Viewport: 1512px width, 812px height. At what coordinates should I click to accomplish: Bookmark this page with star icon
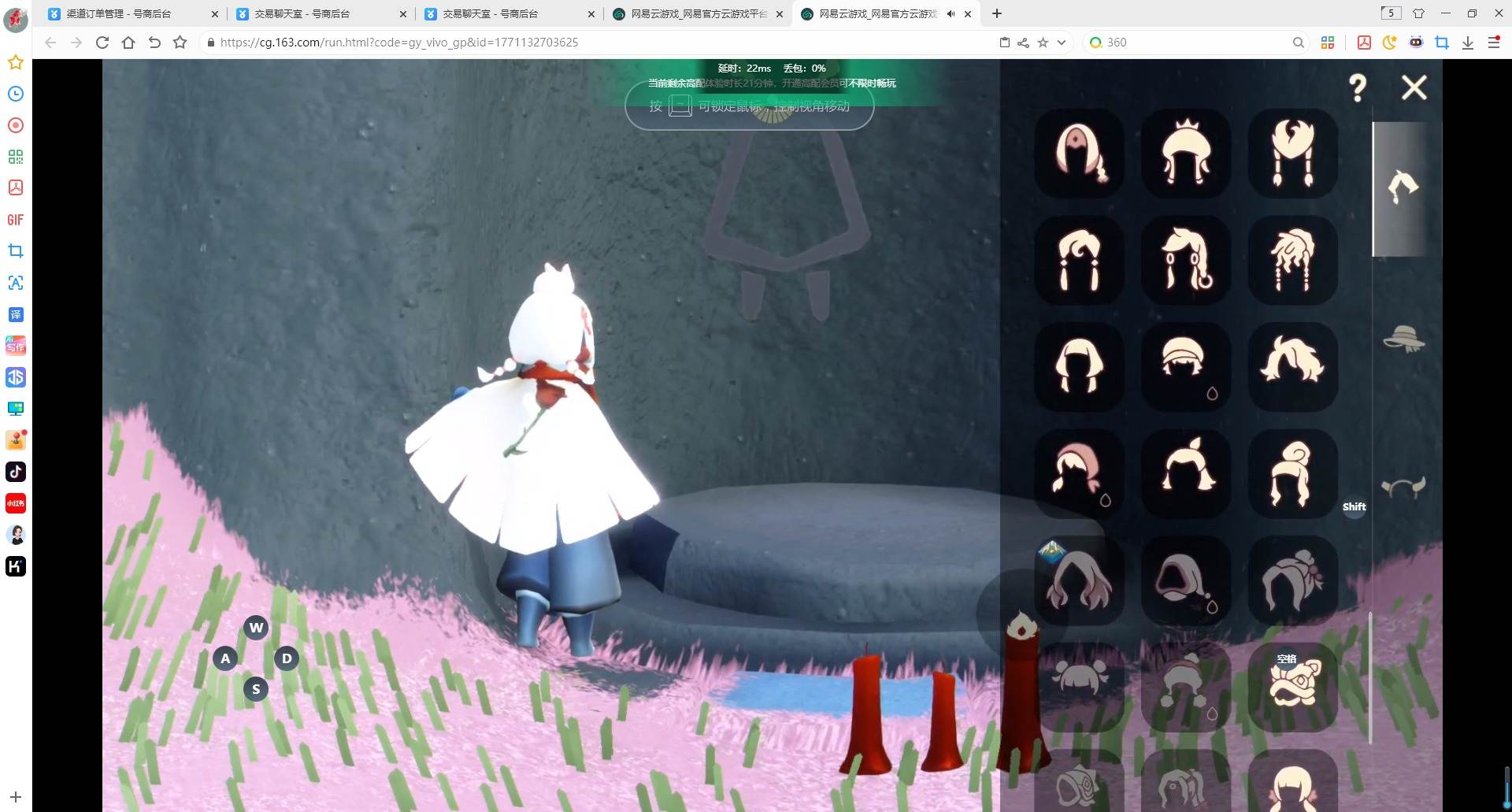coord(1043,43)
